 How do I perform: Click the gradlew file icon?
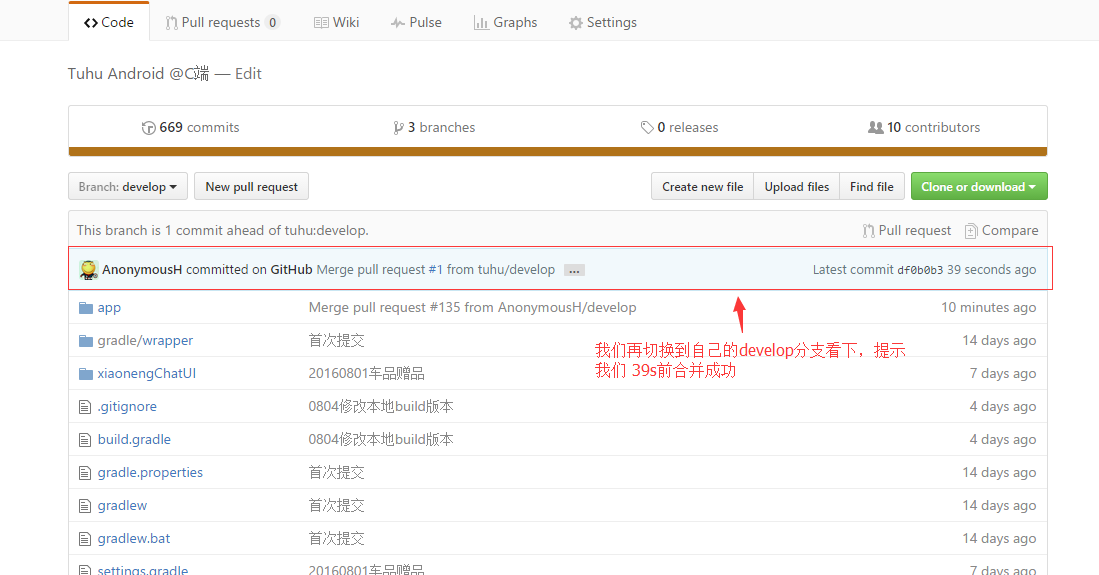click(x=85, y=506)
